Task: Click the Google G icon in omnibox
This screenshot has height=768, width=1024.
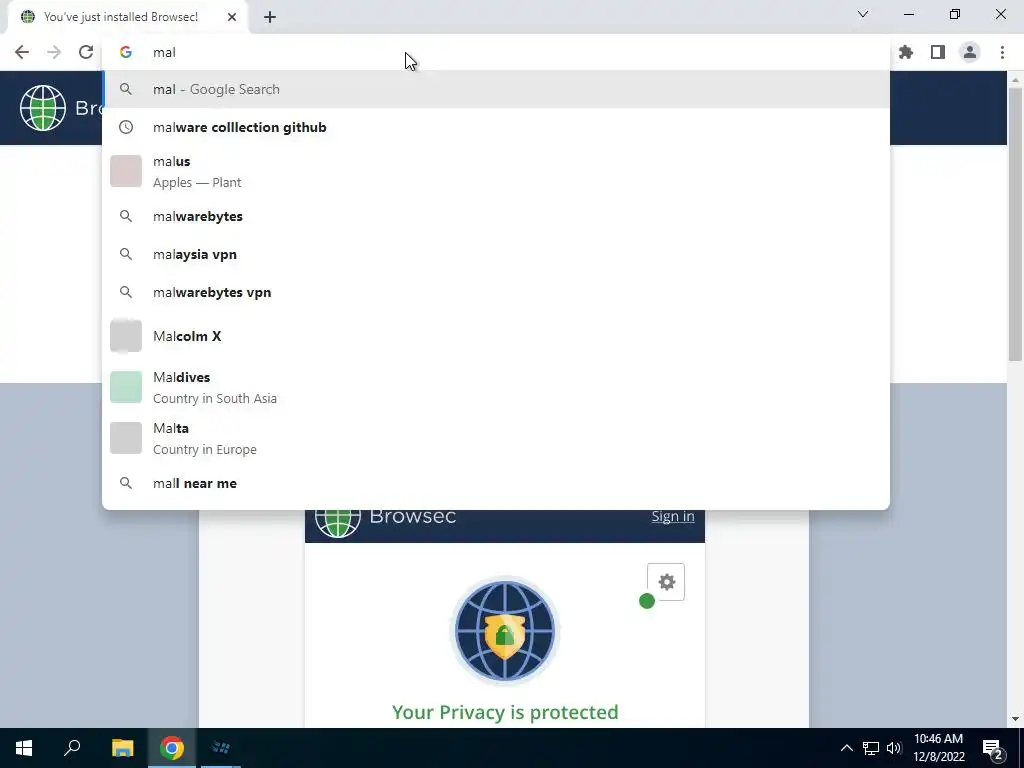Action: 126,52
